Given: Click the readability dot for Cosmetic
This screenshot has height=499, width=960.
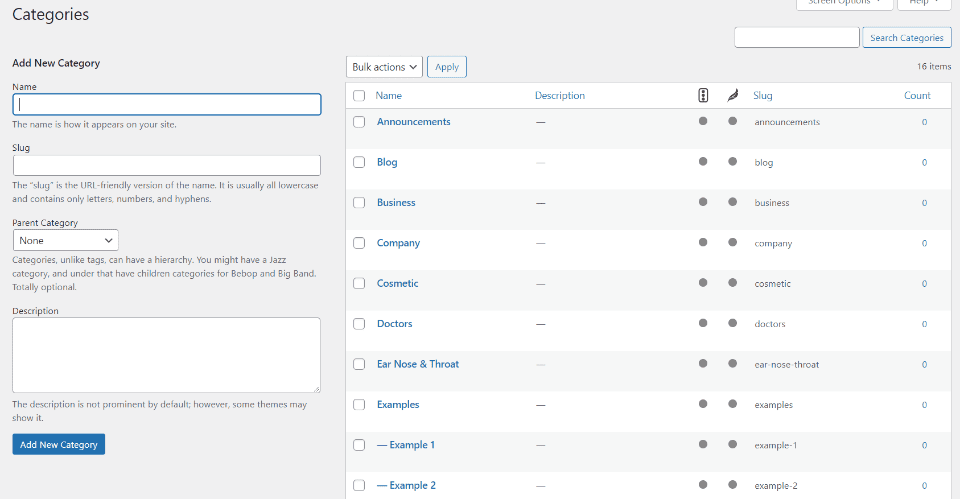Looking at the screenshot, I should [732, 283].
